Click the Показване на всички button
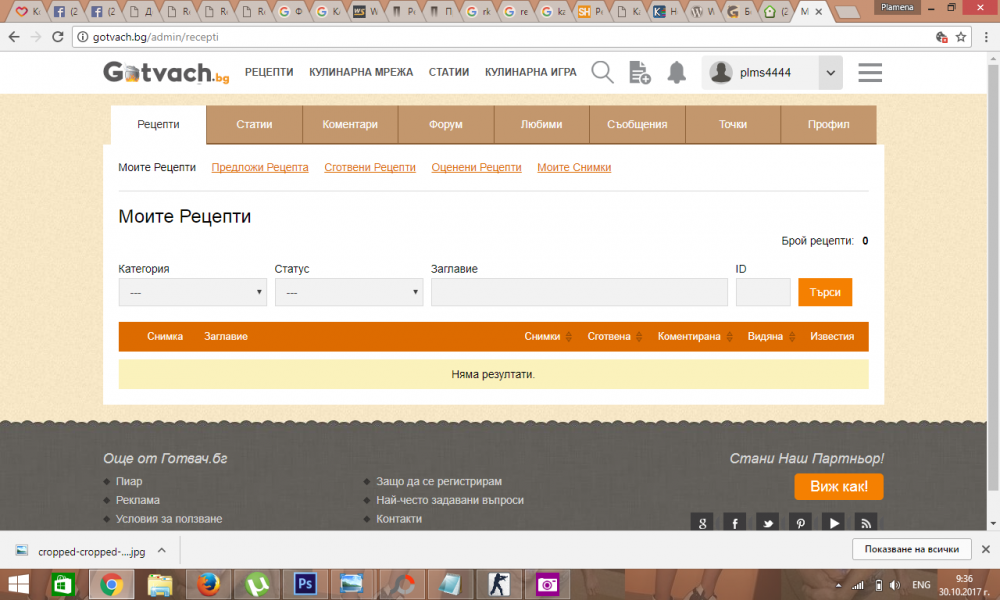Viewport: 1000px width, 600px height. 911,549
